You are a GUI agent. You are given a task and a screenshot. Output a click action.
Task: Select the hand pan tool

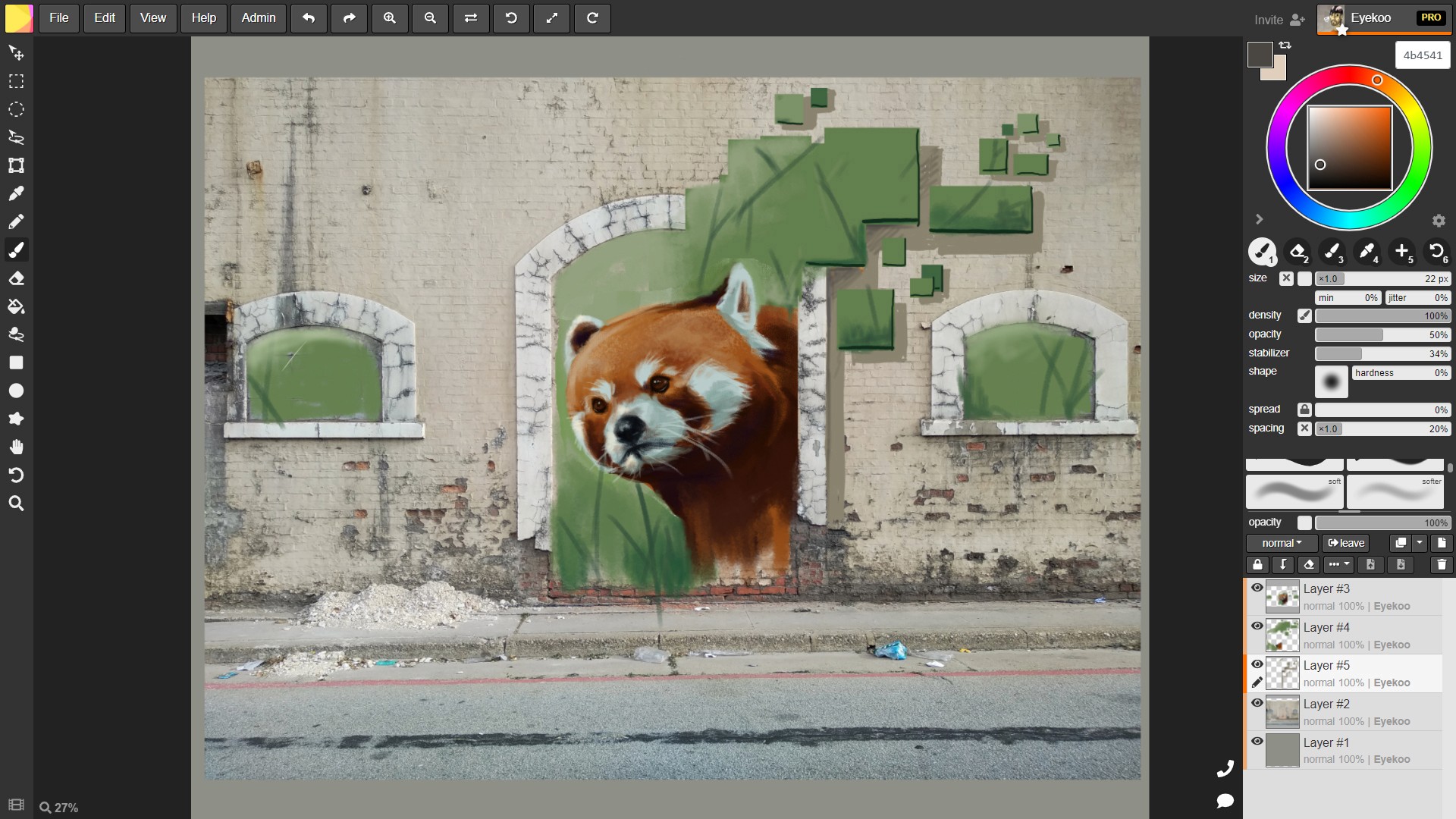[x=16, y=447]
